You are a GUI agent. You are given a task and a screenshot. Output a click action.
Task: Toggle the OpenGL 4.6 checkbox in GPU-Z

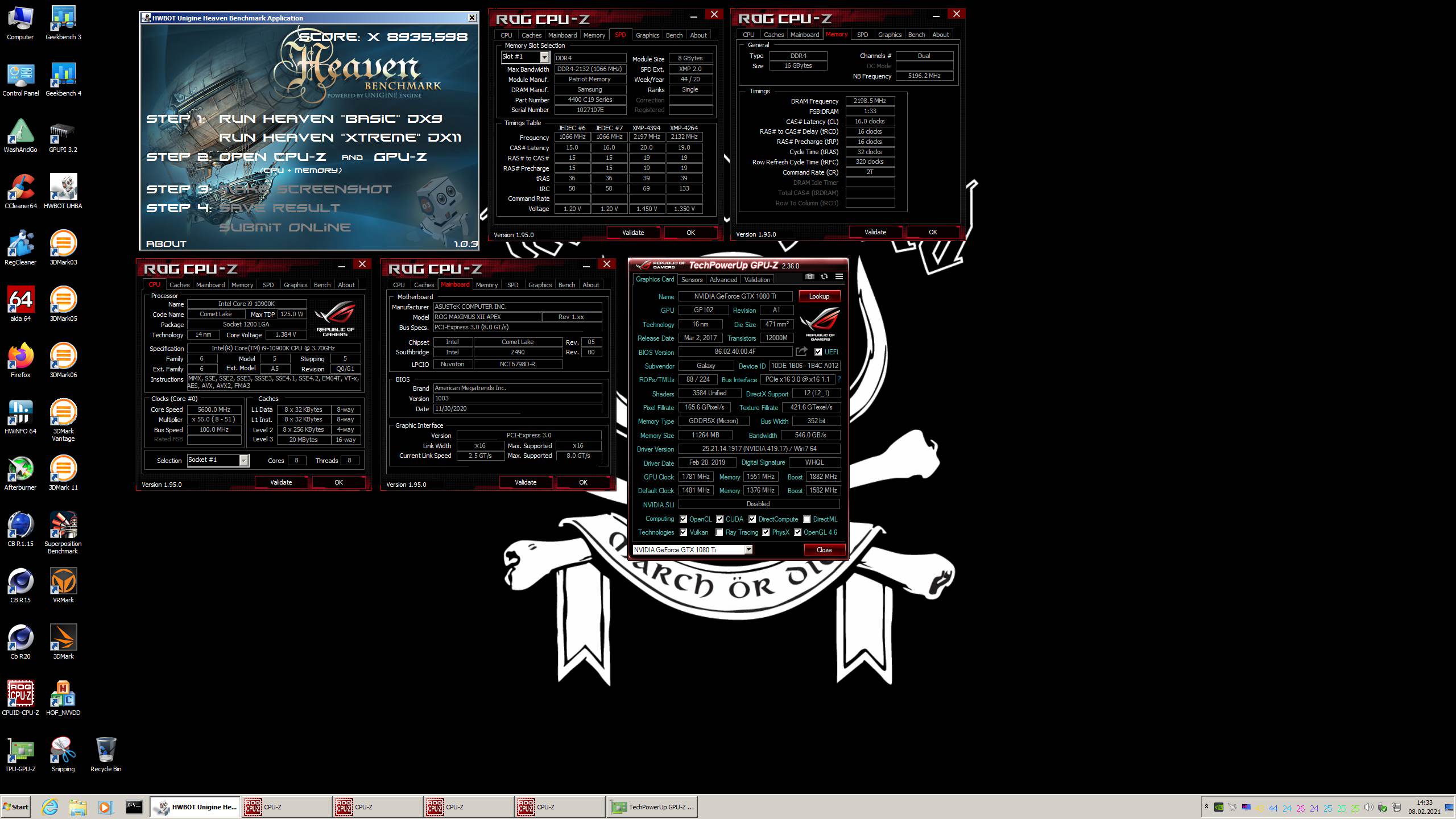(798, 532)
